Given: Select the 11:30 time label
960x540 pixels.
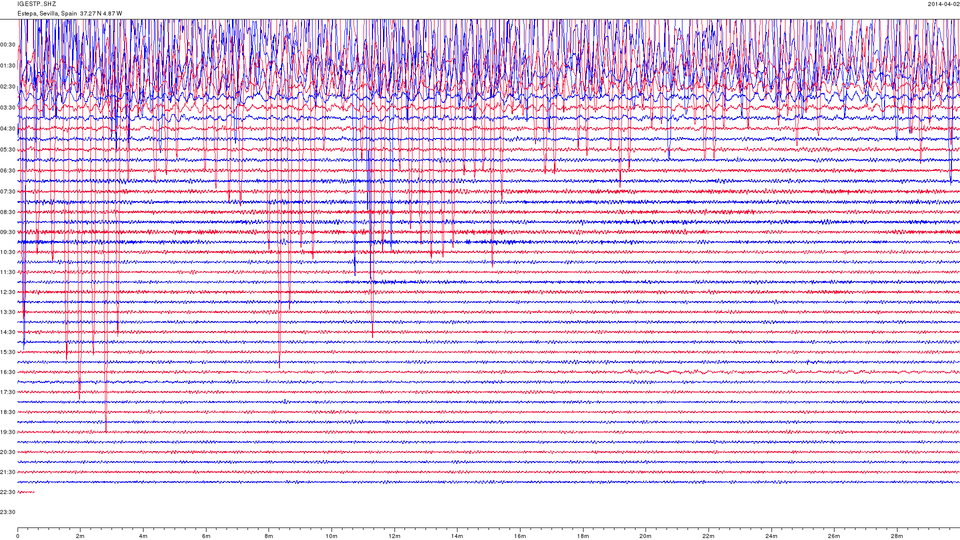Looking at the screenshot, I should pos(8,272).
